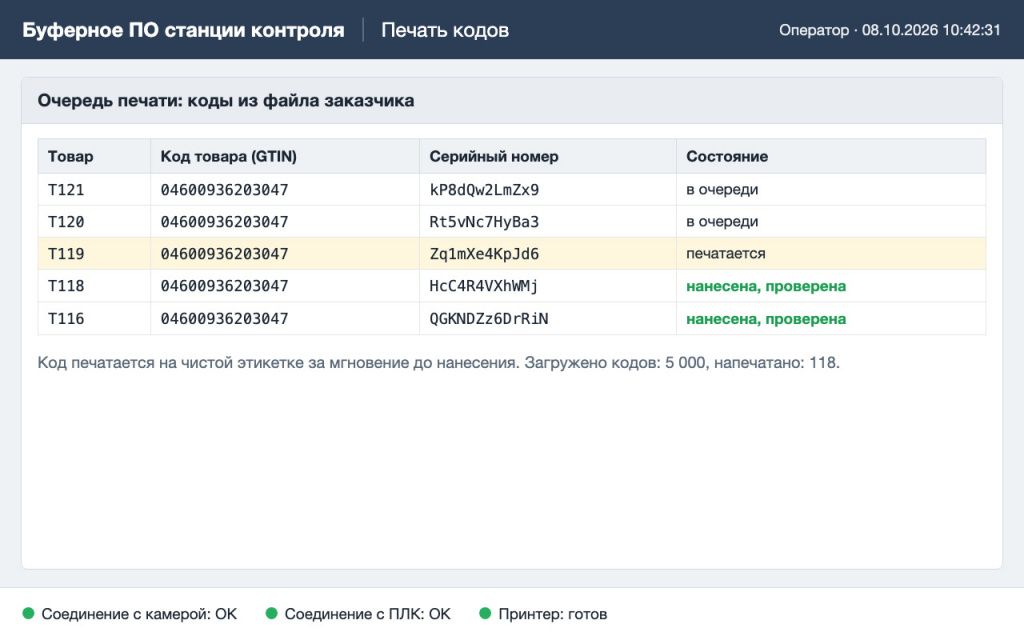Screen dimensions: 1024x640
Task: Click "нанесена, проверена" status in row T116
Action: pyautogui.click(x=766, y=319)
